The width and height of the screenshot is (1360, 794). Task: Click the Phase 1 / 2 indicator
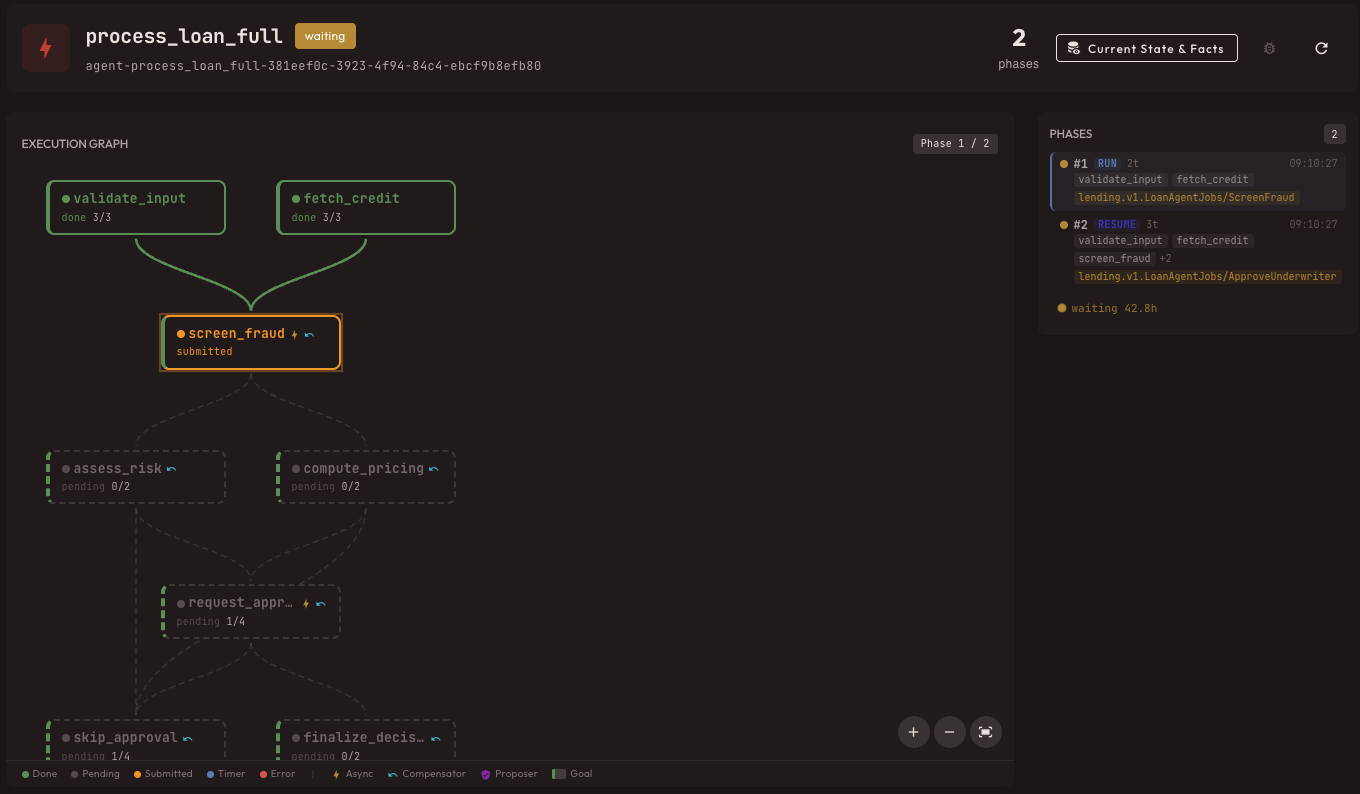[x=955, y=144]
